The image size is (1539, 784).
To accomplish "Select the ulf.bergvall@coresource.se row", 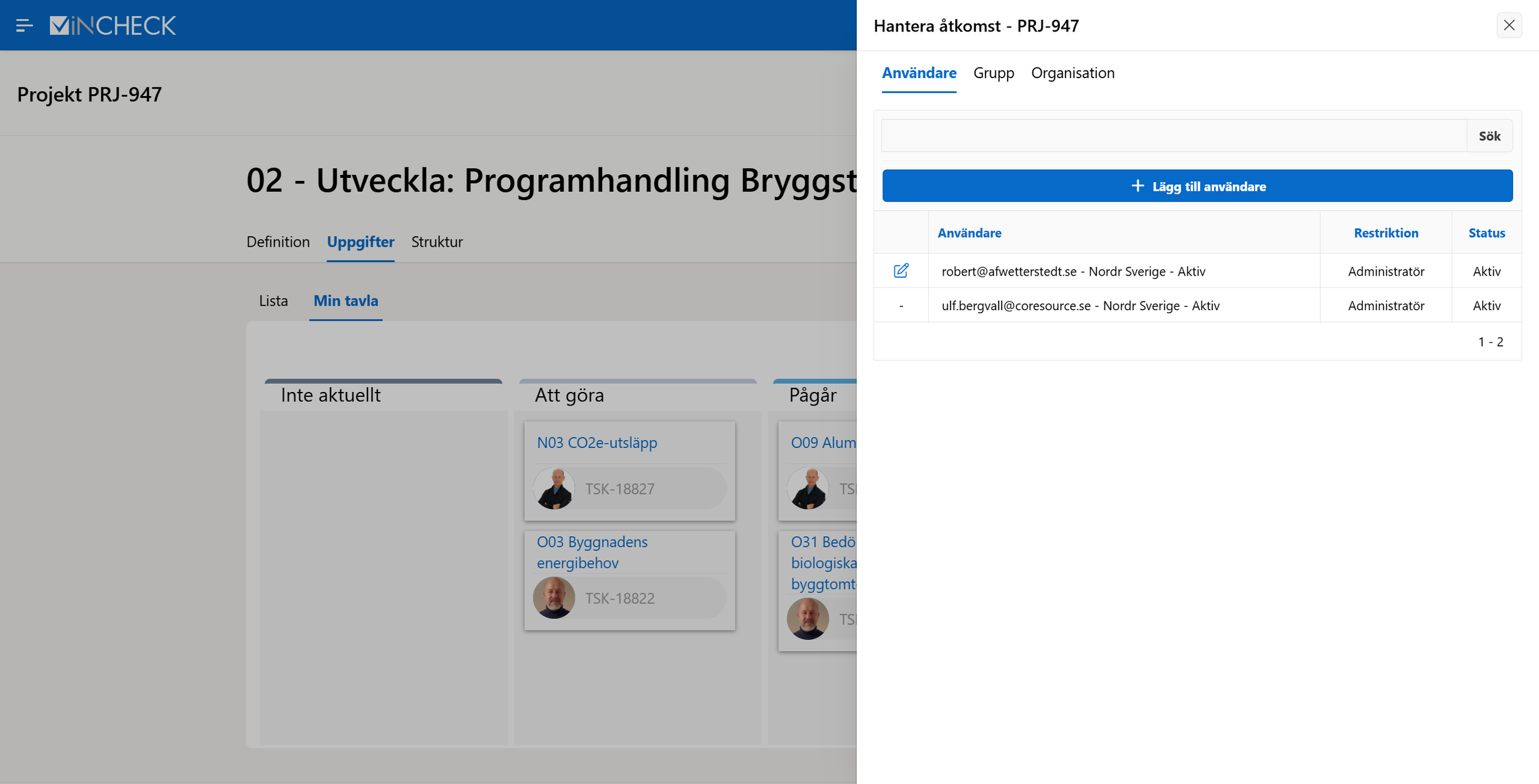I will click(x=1080, y=306).
